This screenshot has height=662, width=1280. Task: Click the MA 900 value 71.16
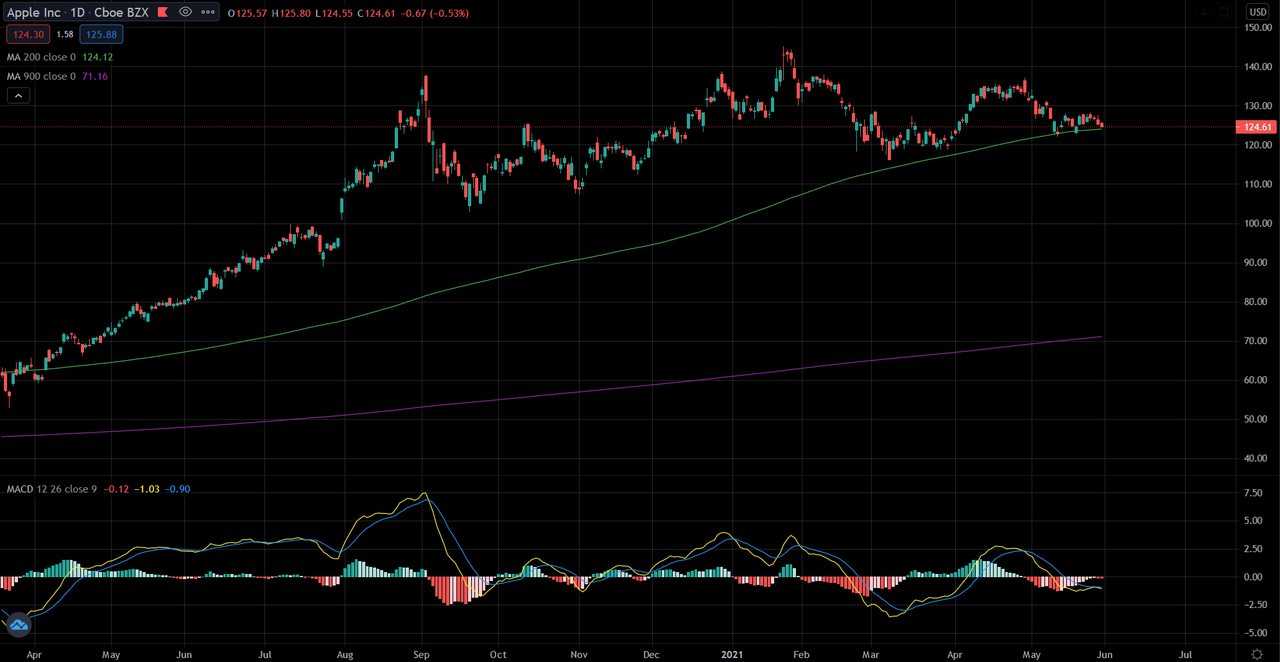[x=93, y=76]
